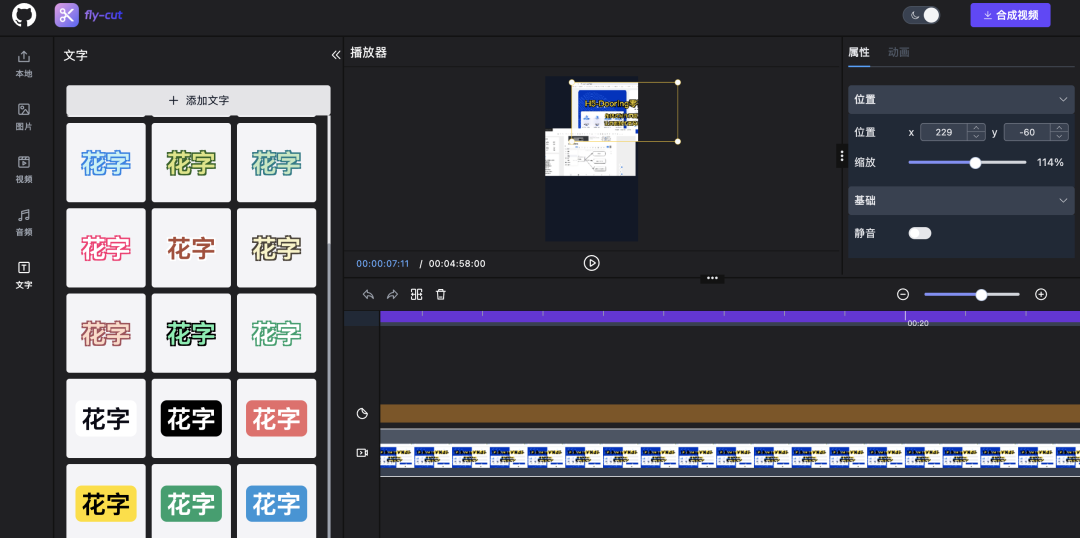Image resolution: width=1080 pixels, height=538 pixels.
Task: Play the video in the player
Action: point(592,262)
